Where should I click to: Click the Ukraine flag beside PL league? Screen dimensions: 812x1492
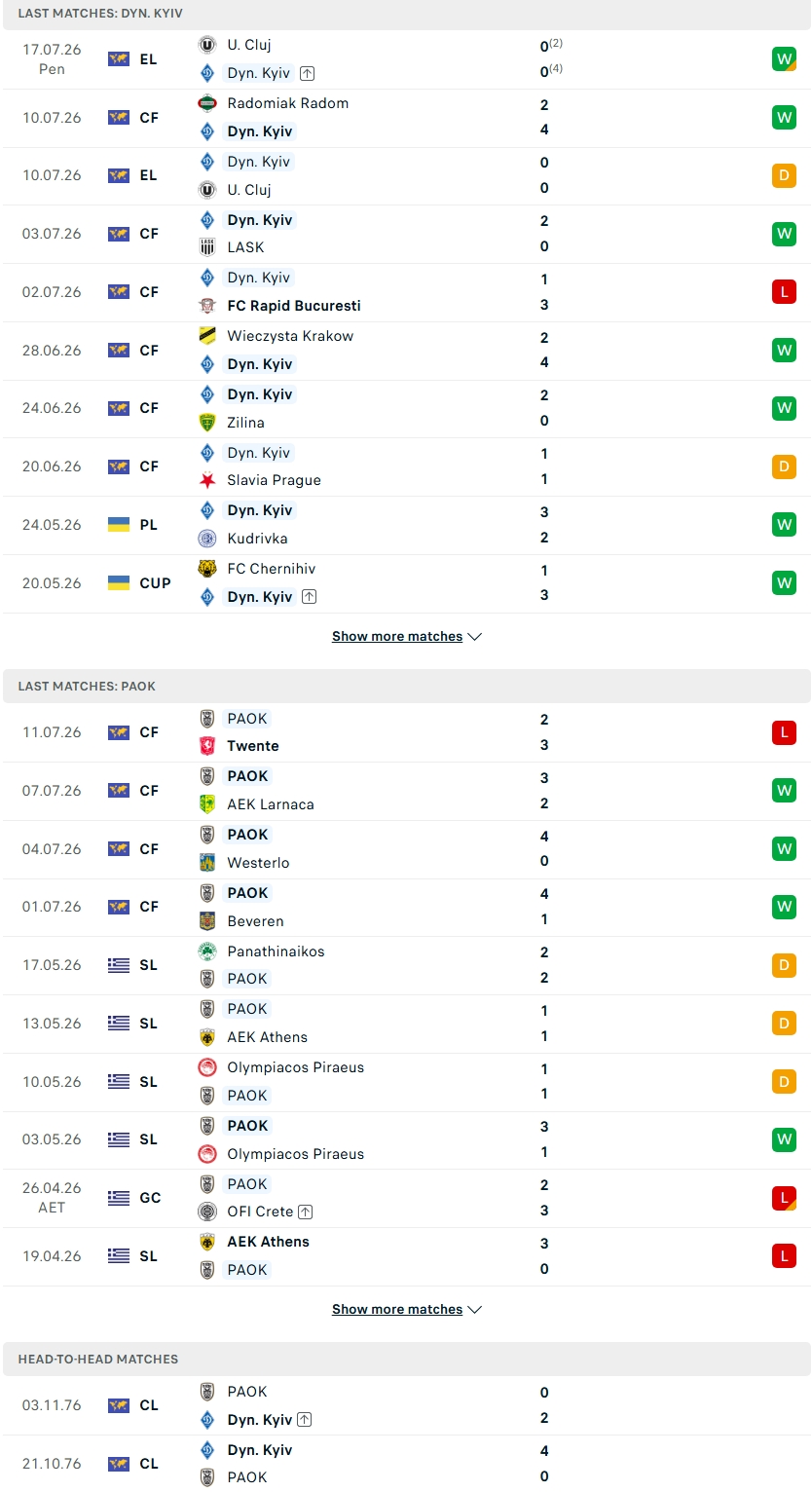[x=119, y=525]
